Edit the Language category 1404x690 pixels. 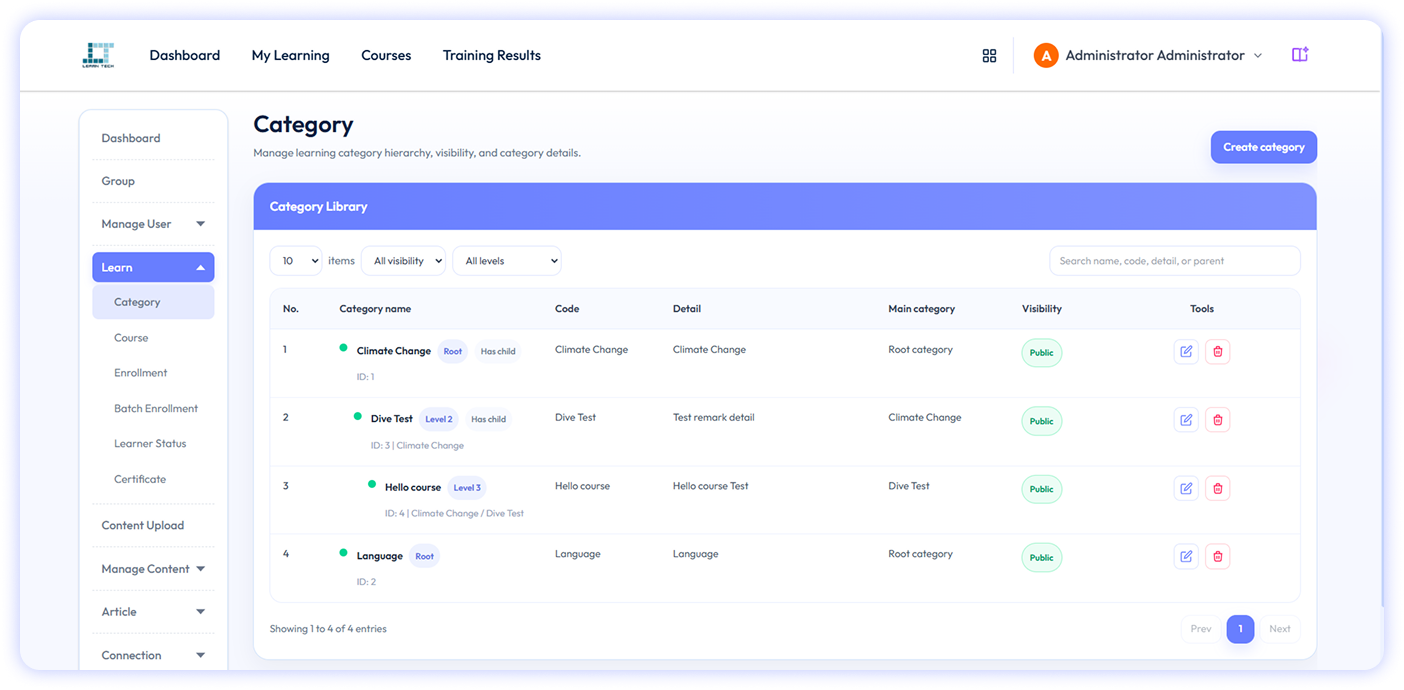(x=1186, y=556)
